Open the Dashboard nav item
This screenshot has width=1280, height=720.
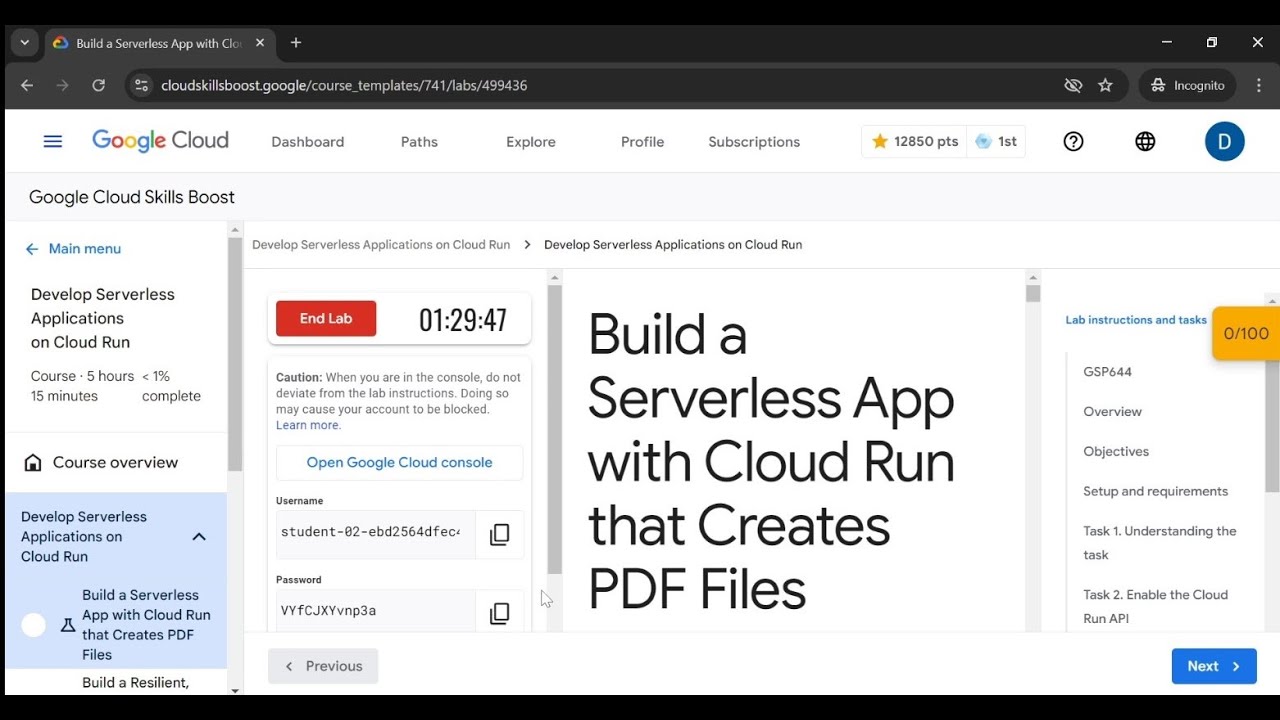pyautogui.click(x=308, y=142)
